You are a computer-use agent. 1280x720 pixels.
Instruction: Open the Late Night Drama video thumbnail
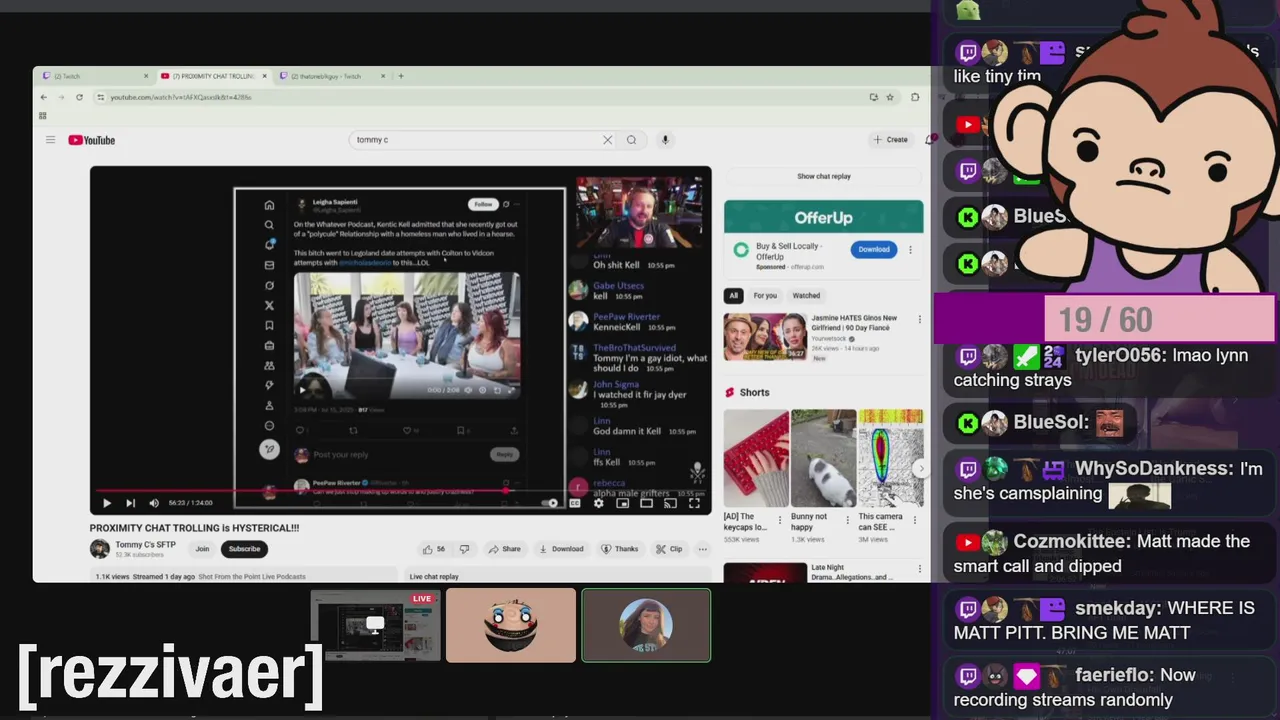pos(765,573)
